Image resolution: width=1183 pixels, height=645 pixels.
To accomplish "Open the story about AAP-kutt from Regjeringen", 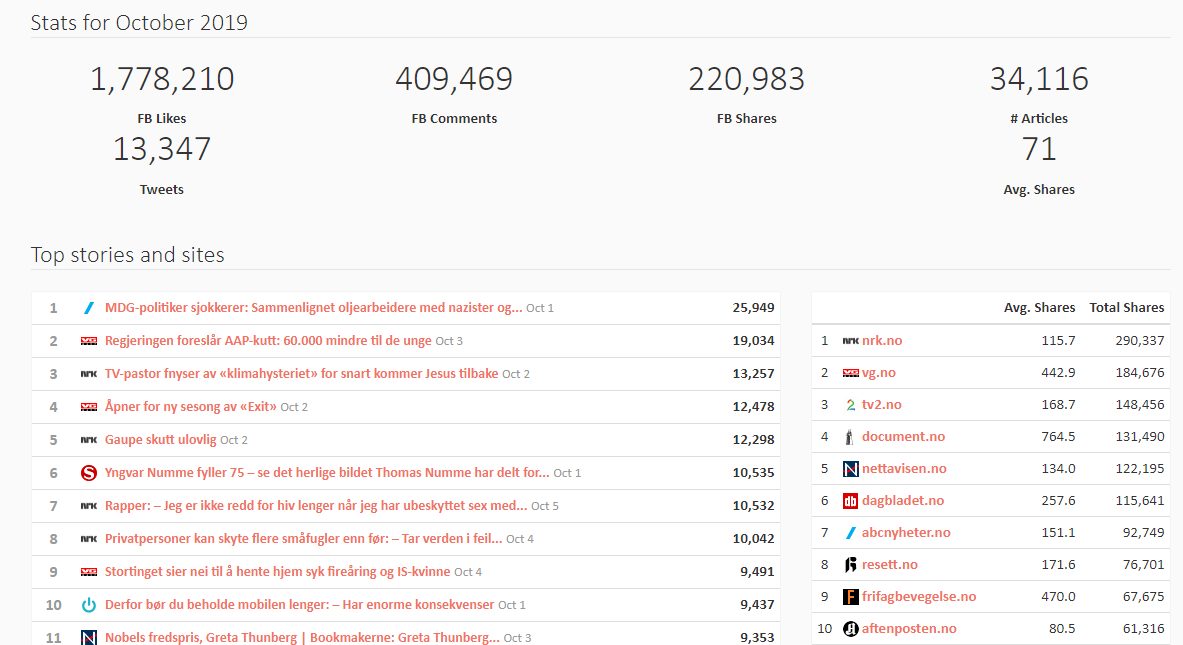I will point(268,341).
